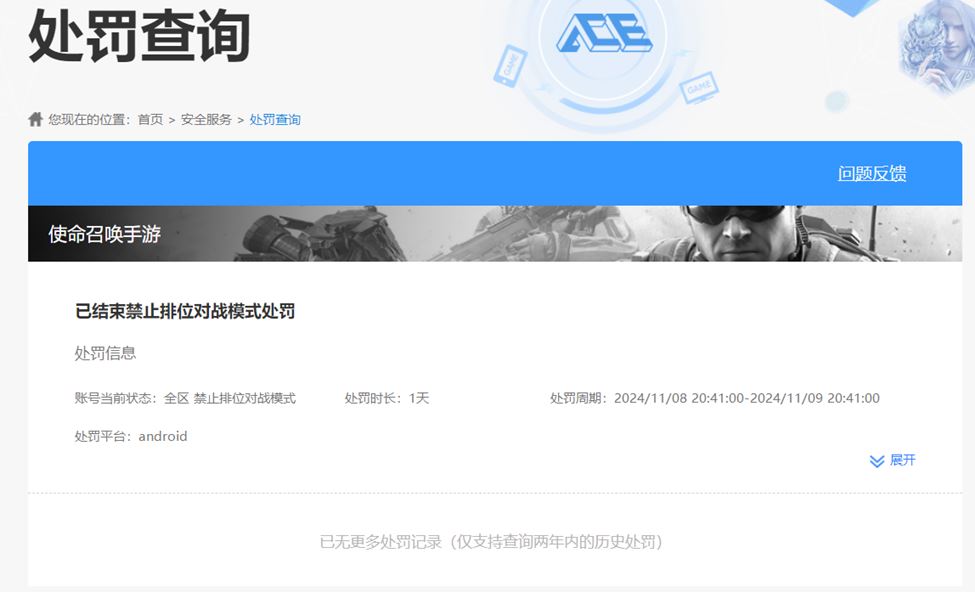Click the 处罚信息 label

[105, 353]
